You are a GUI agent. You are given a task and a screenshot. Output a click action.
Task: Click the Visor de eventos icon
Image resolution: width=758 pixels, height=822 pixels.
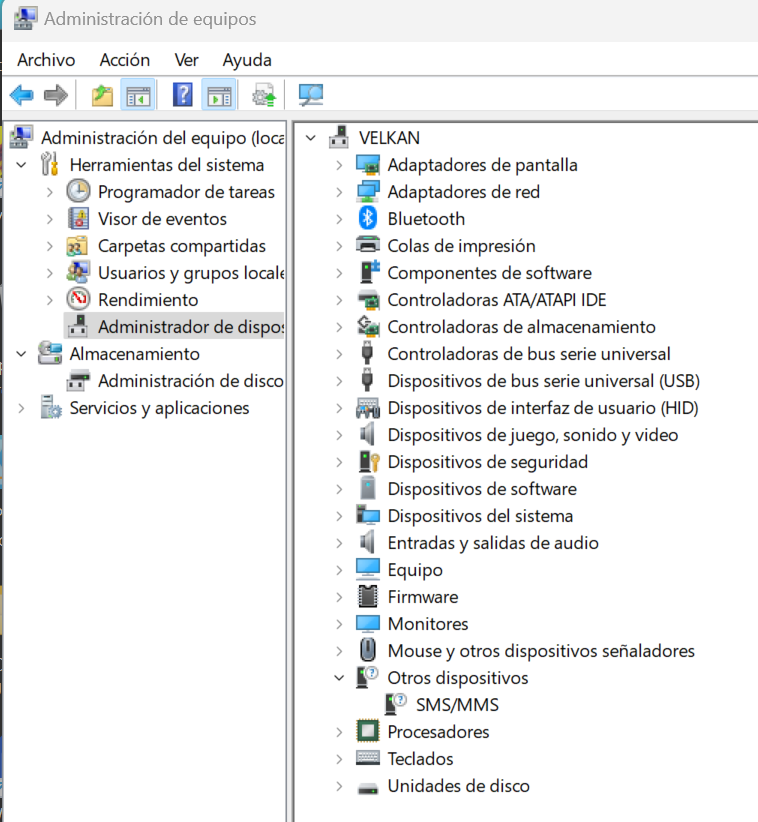79,218
